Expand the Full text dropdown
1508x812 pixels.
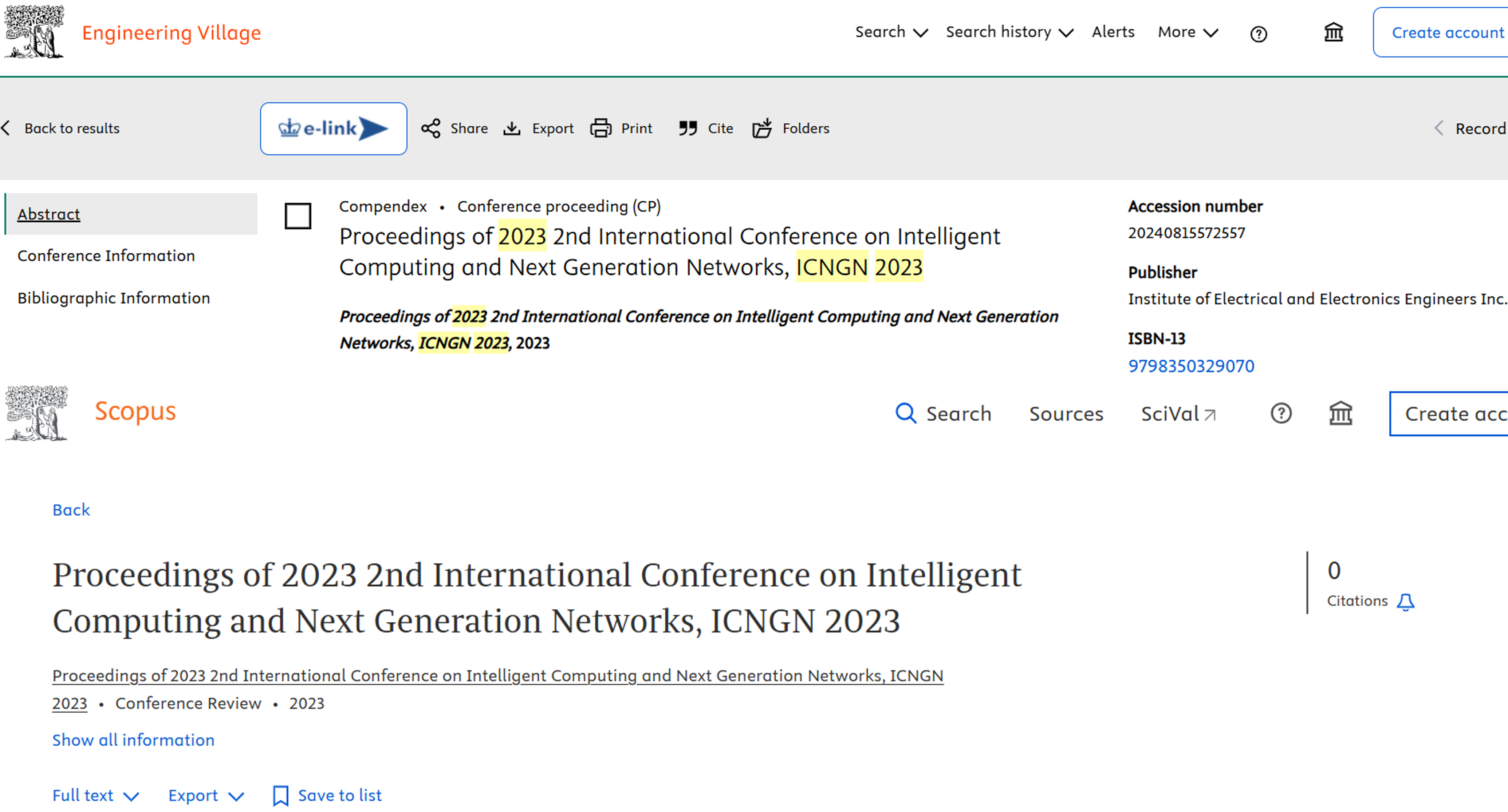point(95,795)
